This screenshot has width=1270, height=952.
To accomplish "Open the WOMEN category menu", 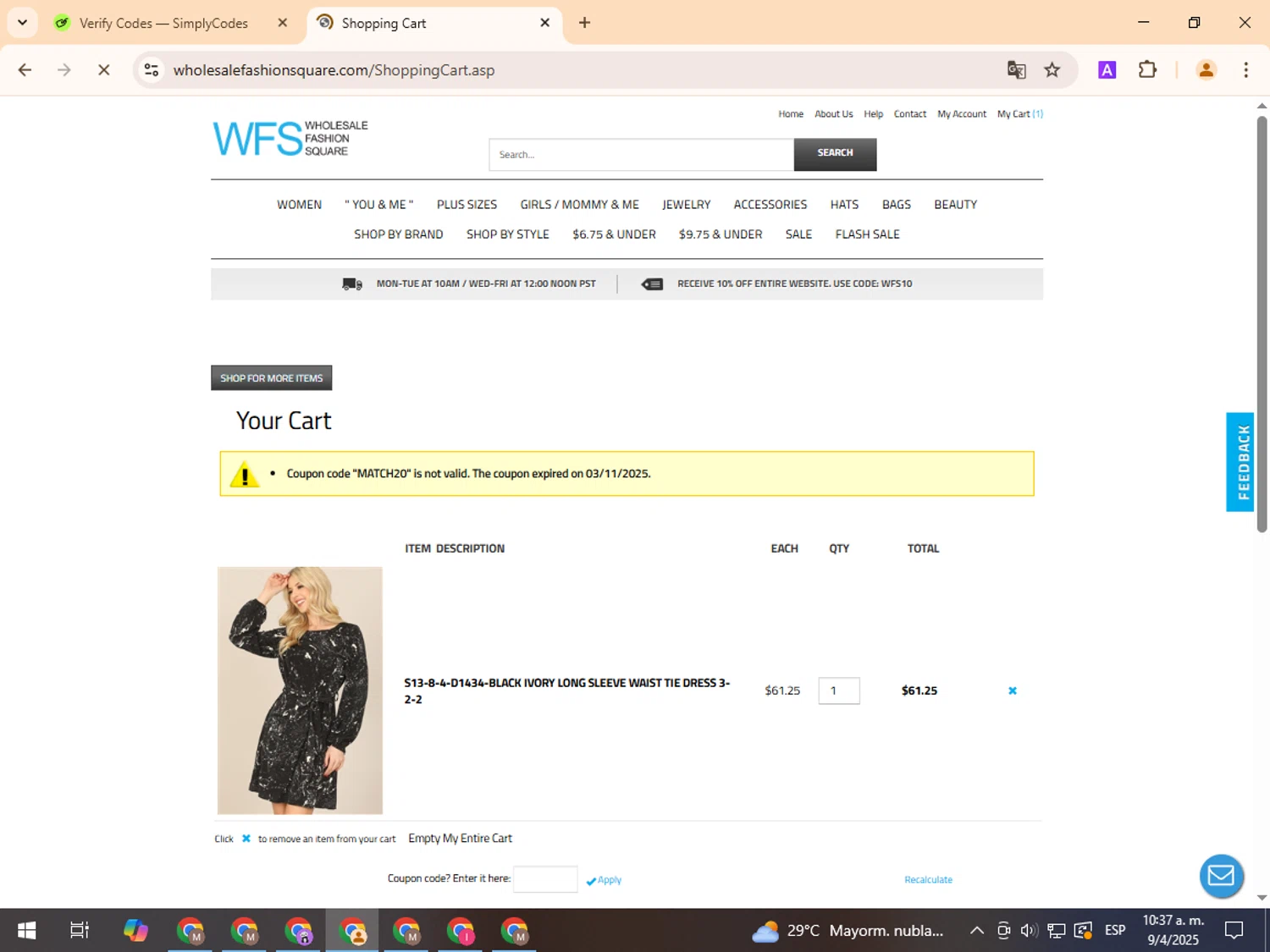I will point(299,205).
